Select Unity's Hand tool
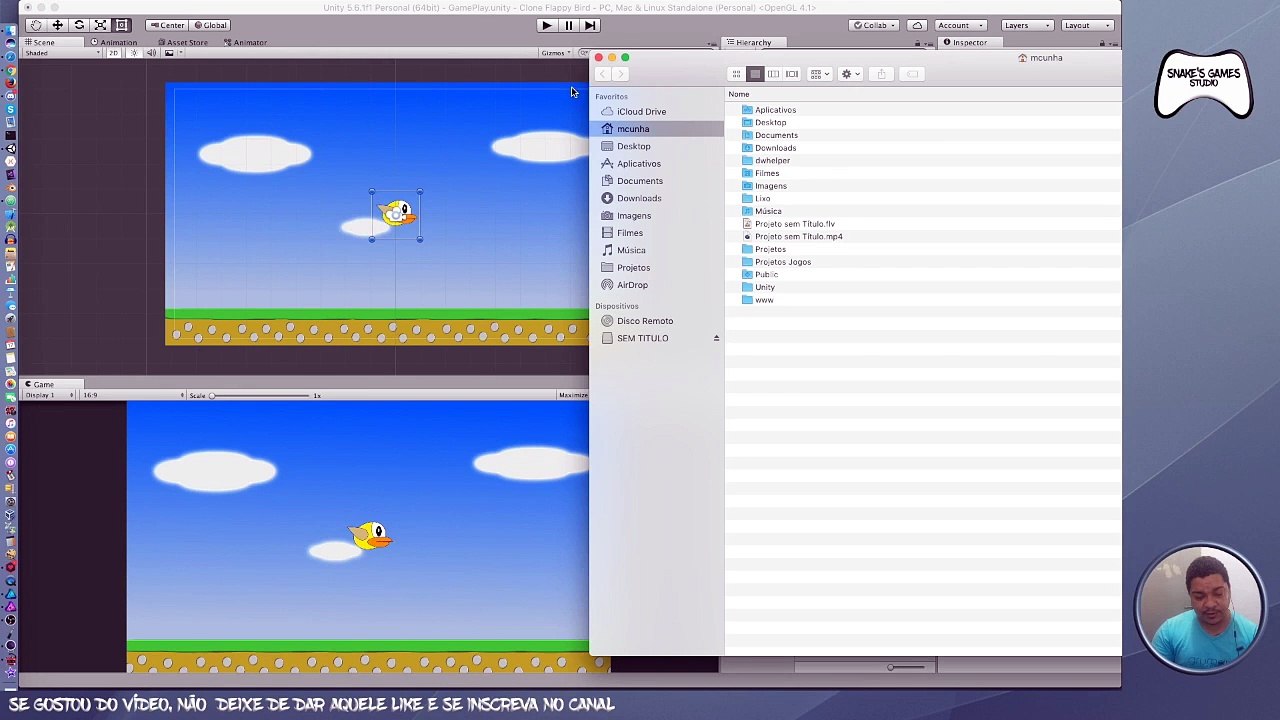Viewport: 1280px width, 720px height. pos(36,25)
